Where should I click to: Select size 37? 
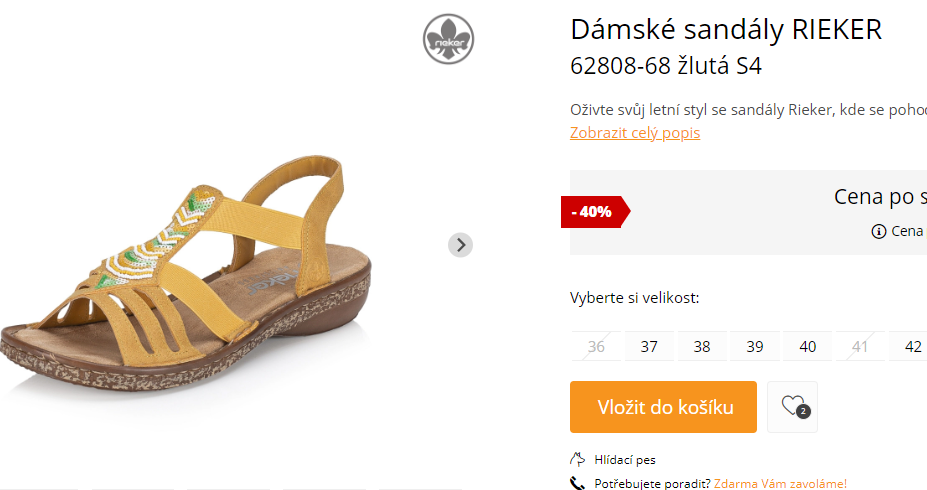(x=649, y=346)
